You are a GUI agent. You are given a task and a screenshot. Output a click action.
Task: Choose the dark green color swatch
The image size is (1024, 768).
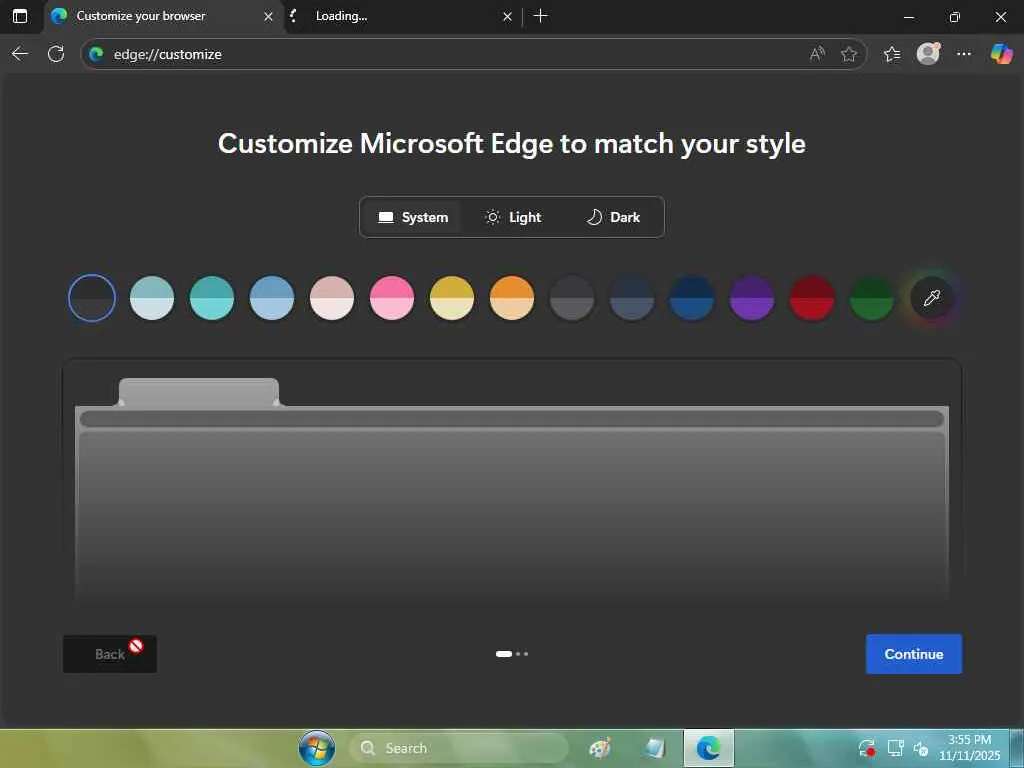coord(872,298)
